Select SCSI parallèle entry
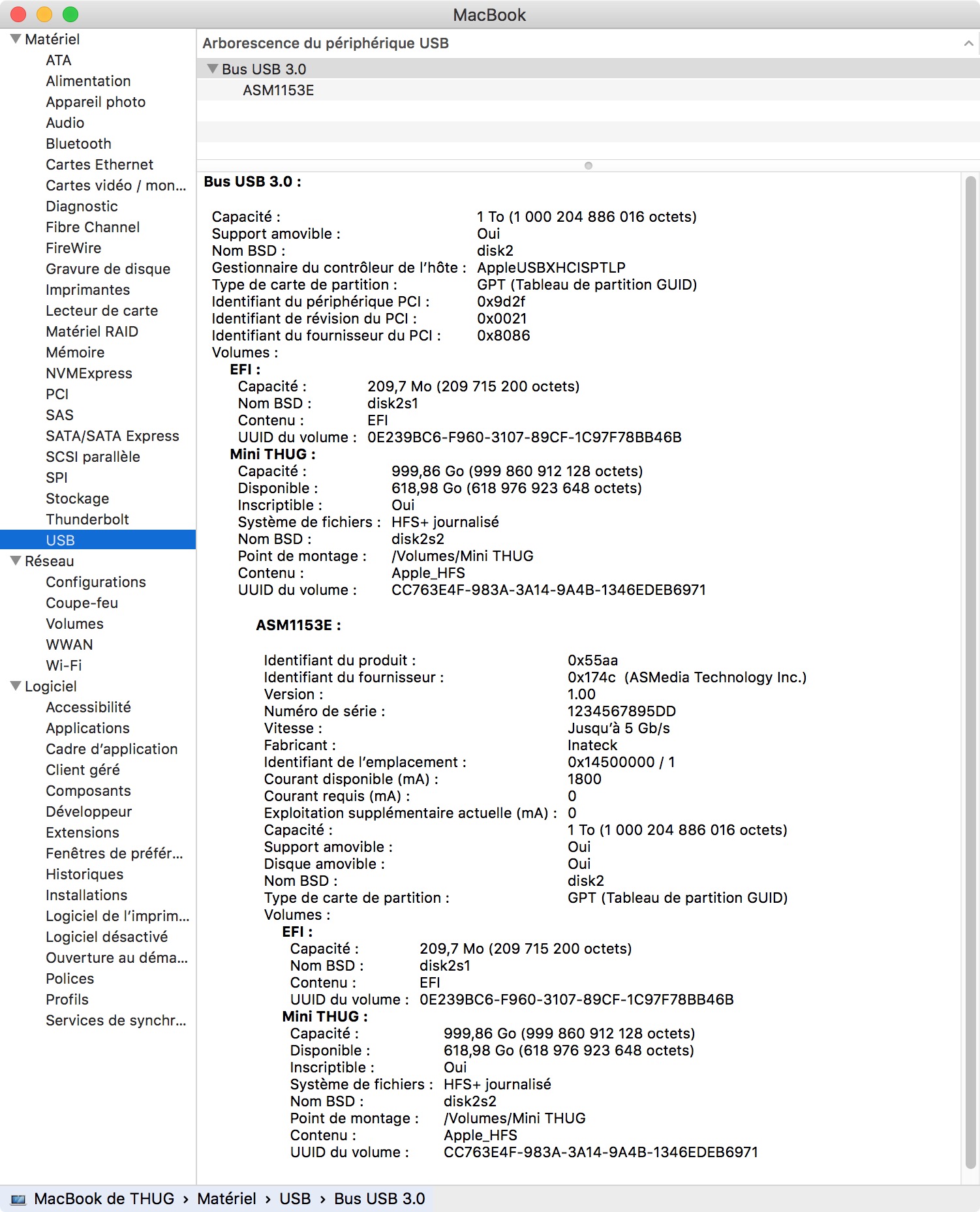 coord(93,457)
